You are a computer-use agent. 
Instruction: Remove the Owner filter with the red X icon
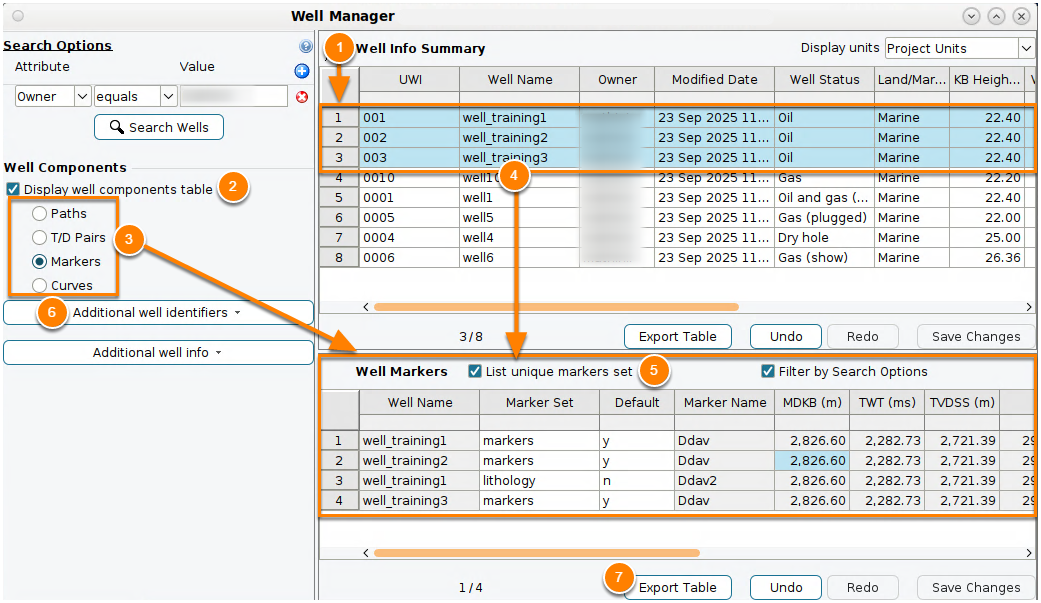pyautogui.click(x=302, y=97)
